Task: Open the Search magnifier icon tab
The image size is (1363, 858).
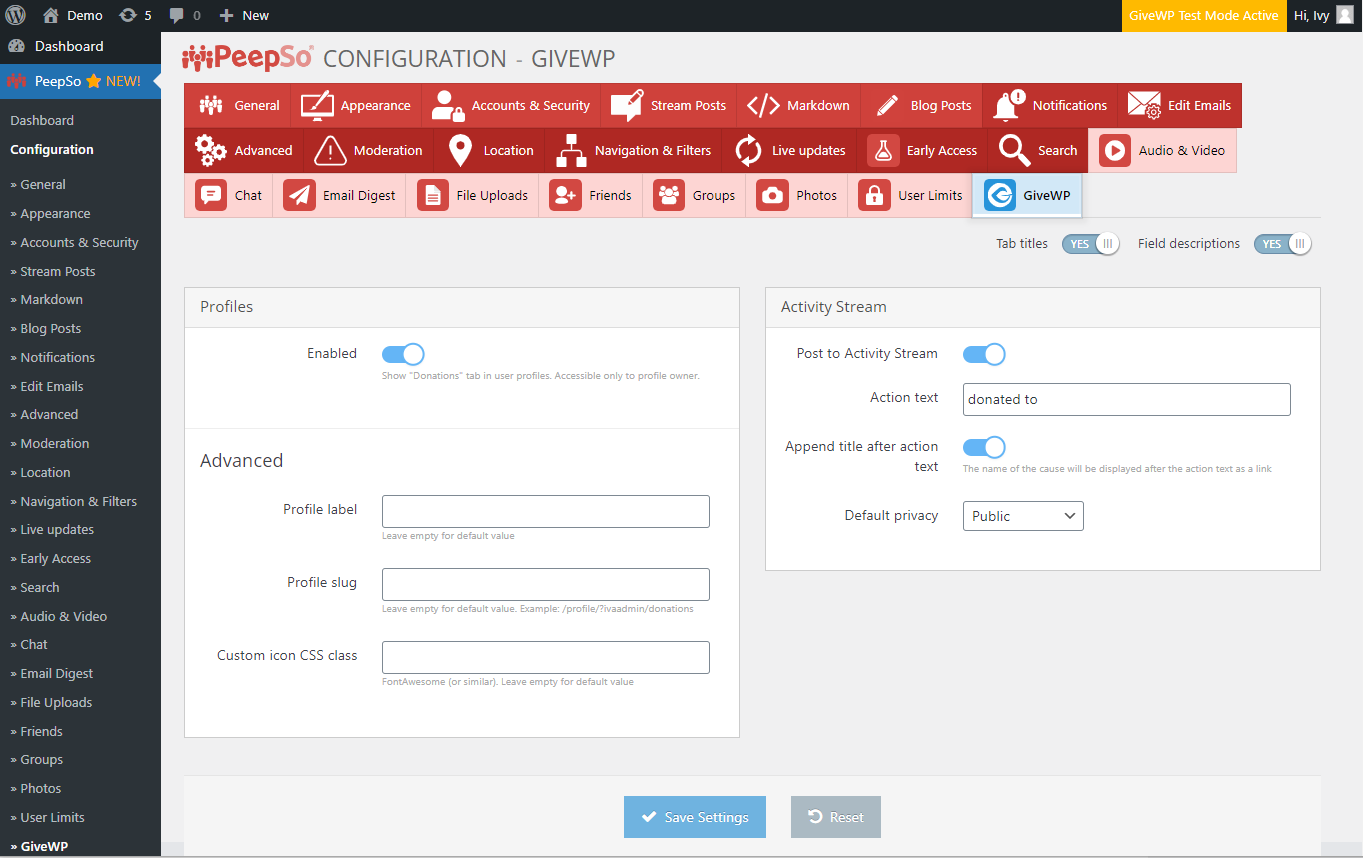Action: tap(1014, 150)
